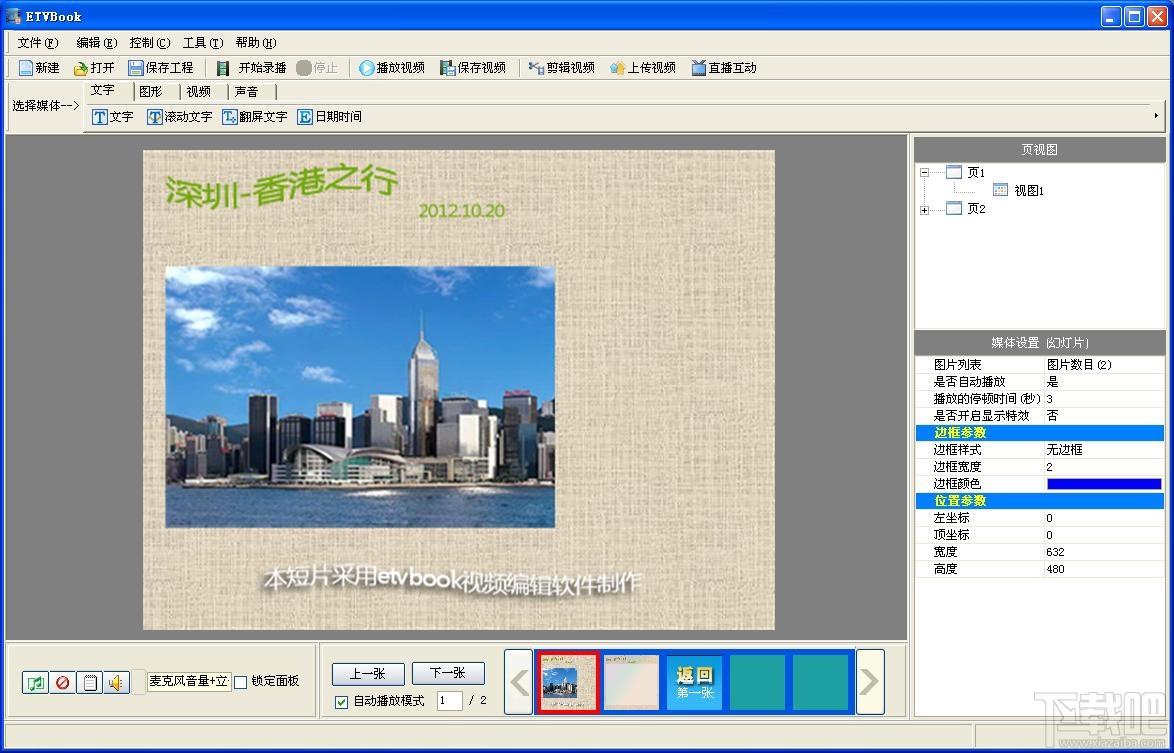Insert 滚动文字 scrolling text
This screenshot has height=753, width=1174.
click(180, 117)
